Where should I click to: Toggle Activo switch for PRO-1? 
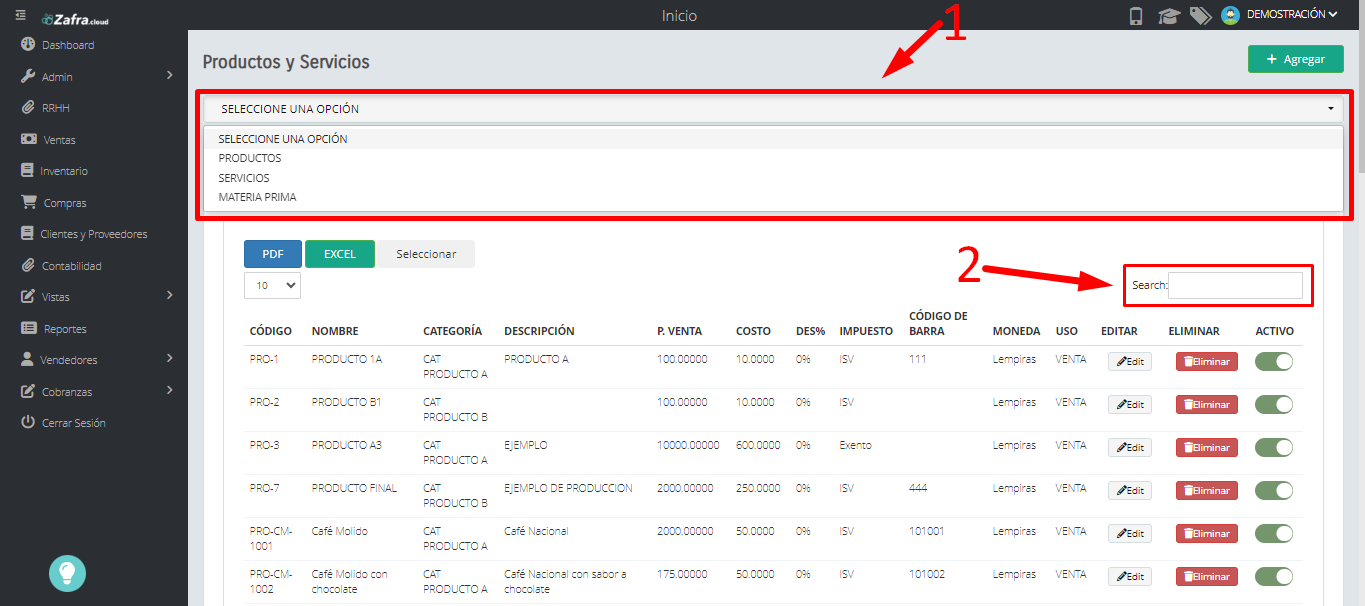click(x=1274, y=362)
